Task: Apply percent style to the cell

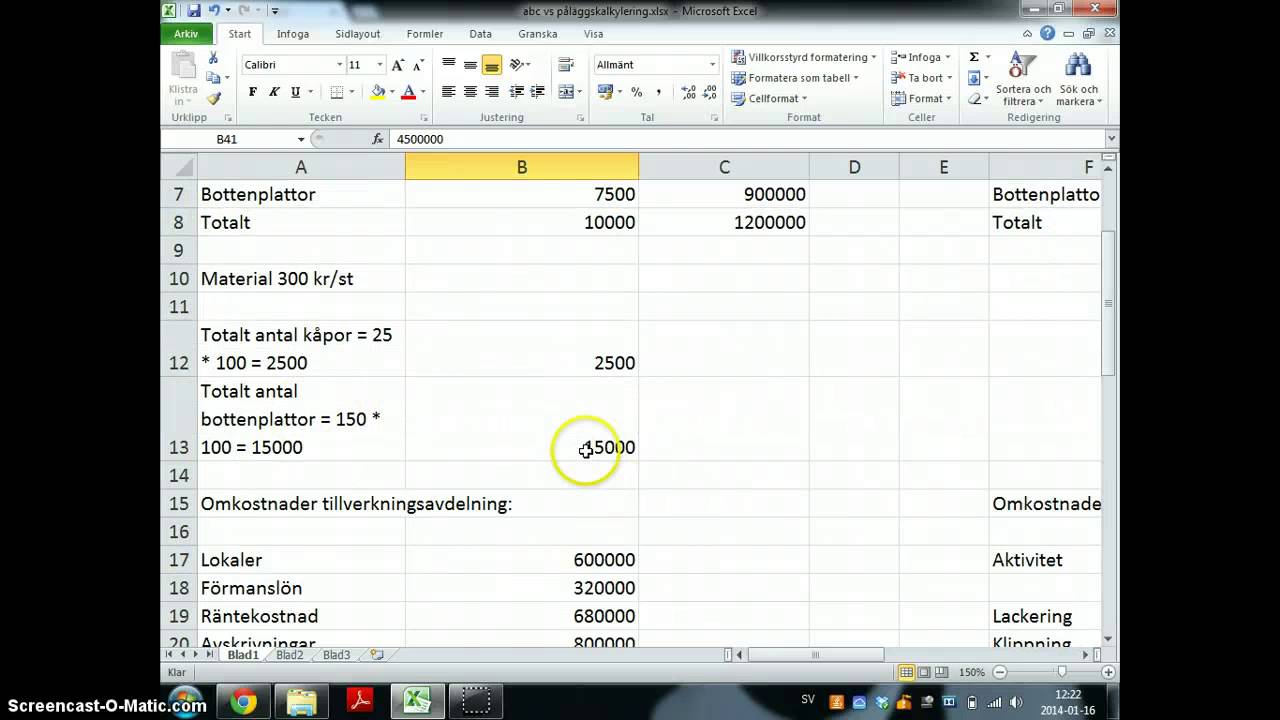Action: pyautogui.click(x=636, y=92)
